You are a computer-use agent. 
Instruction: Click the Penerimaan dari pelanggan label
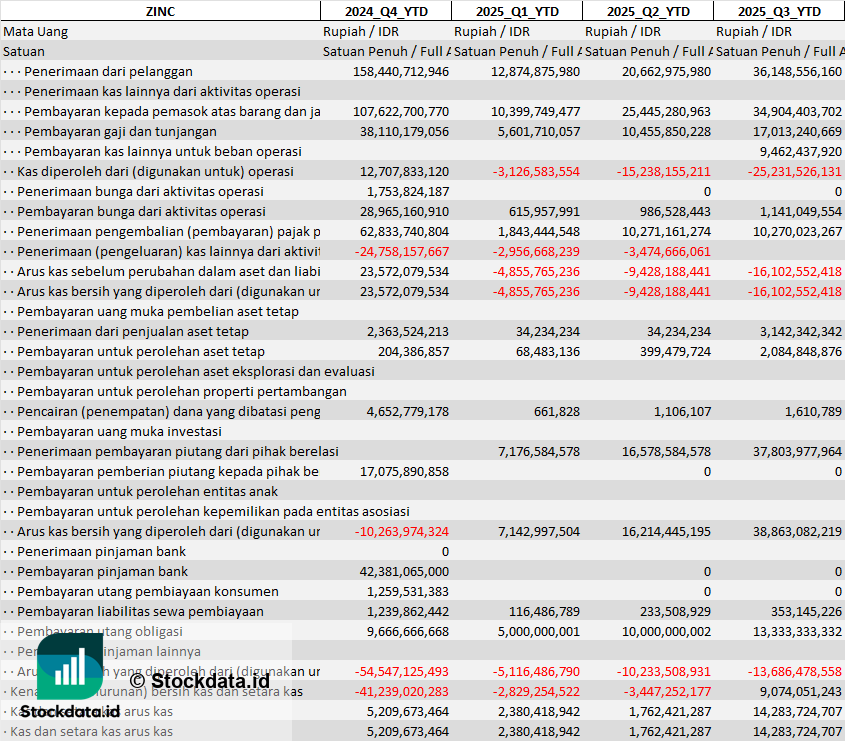click(x=108, y=72)
